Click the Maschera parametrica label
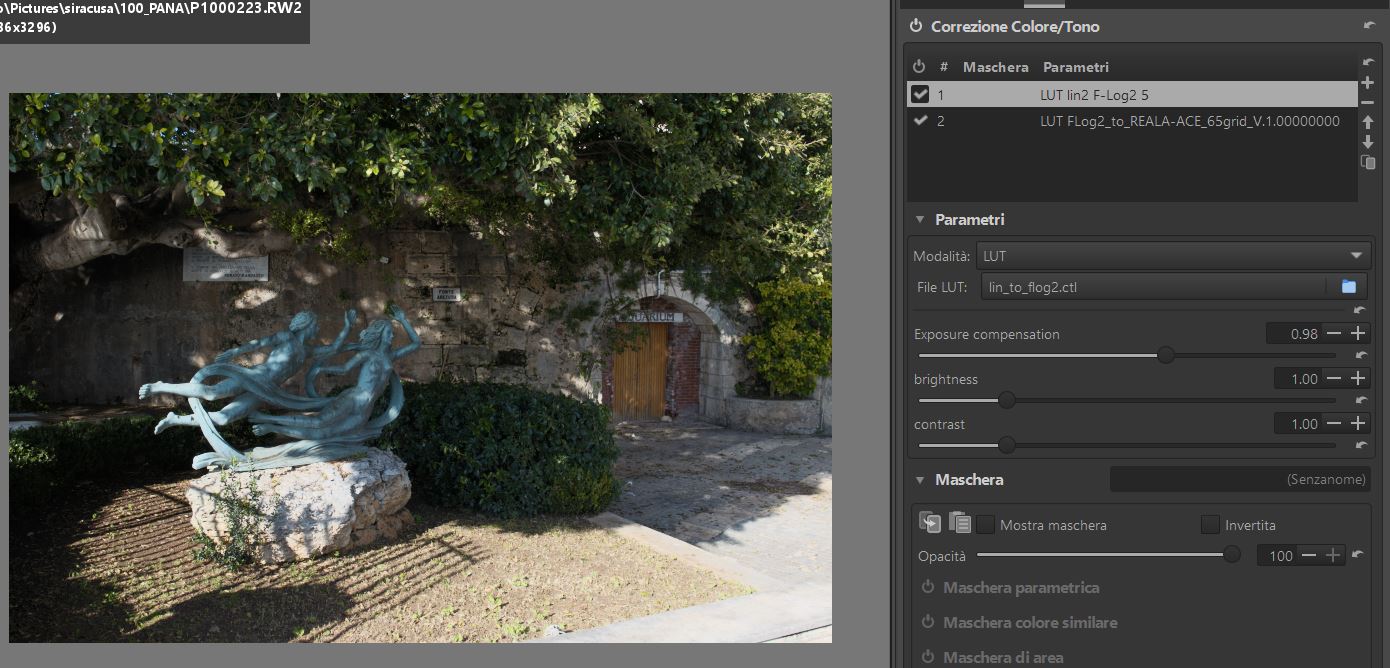Image resolution: width=1390 pixels, height=668 pixels. (1021, 588)
